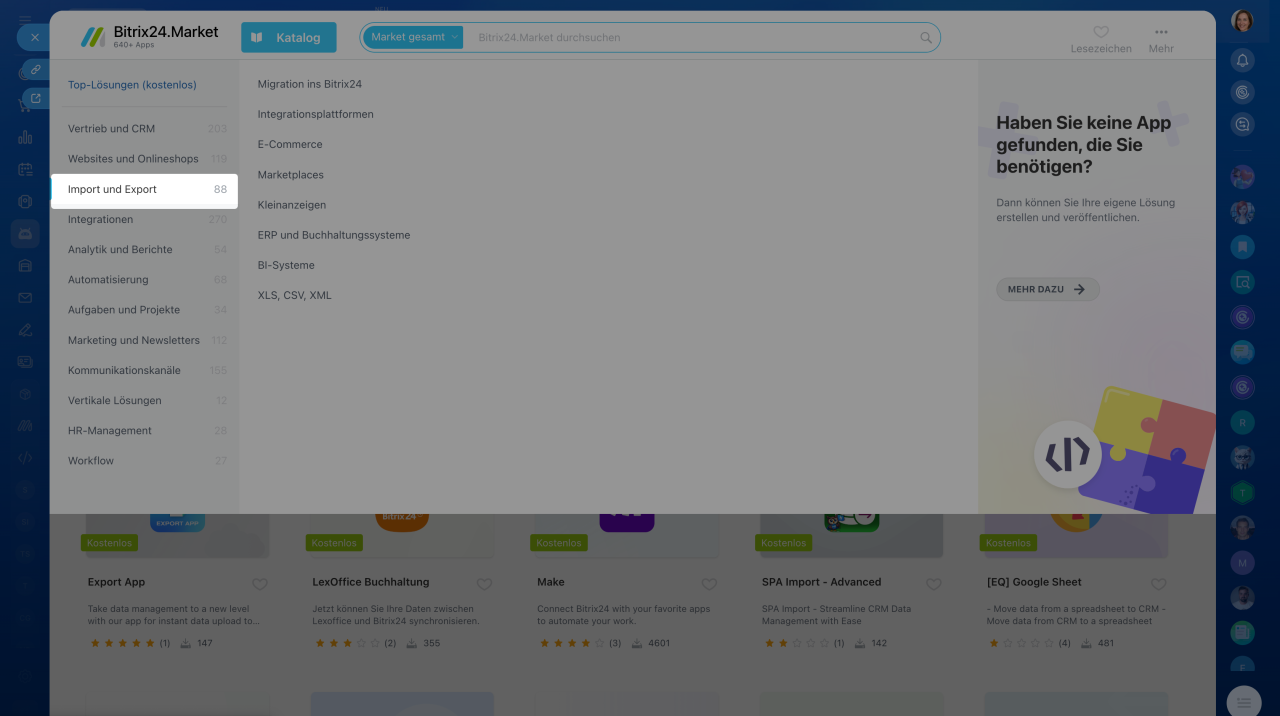Screen dimensions: 1280x716
Task: Select Websites und Onlineshops category
Action: click(x=147, y=158)
